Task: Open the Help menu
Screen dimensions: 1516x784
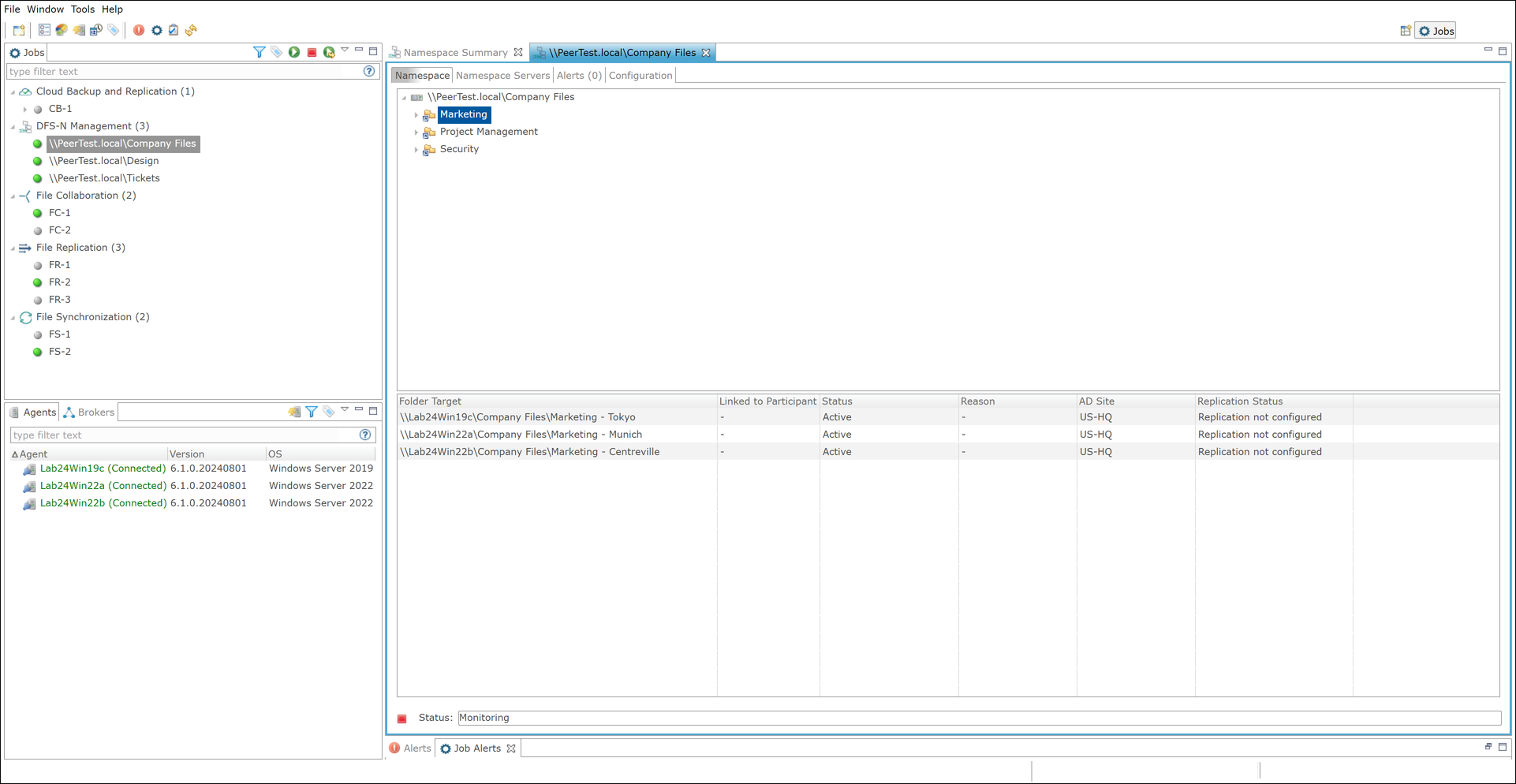Action: (112, 9)
